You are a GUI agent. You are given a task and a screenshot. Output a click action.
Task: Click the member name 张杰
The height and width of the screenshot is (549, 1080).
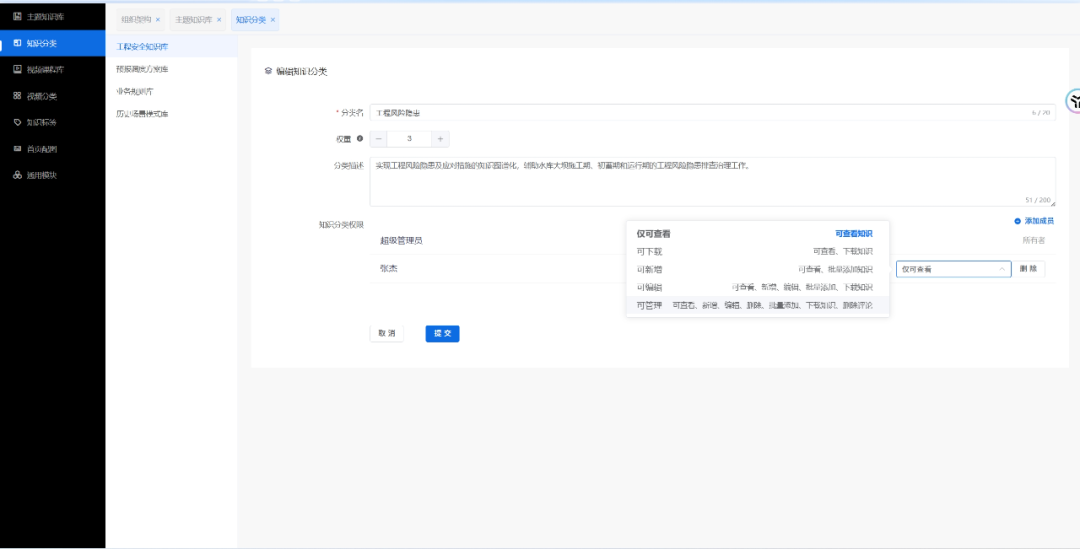(x=388, y=269)
